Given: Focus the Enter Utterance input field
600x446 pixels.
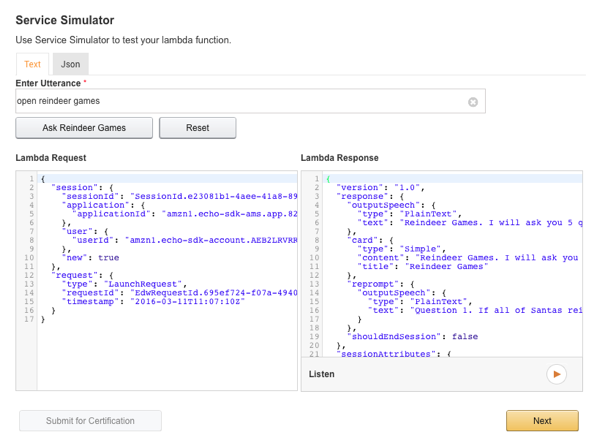Looking at the screenshot, I should pyautogui.click(x=250, y=101).
